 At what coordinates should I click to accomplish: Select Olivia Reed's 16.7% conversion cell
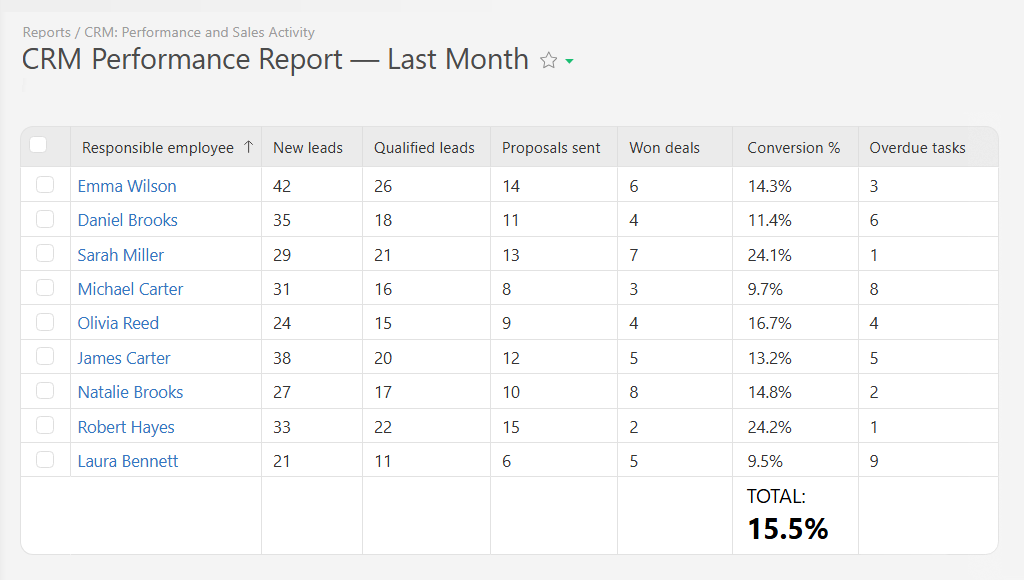(795, 323)
